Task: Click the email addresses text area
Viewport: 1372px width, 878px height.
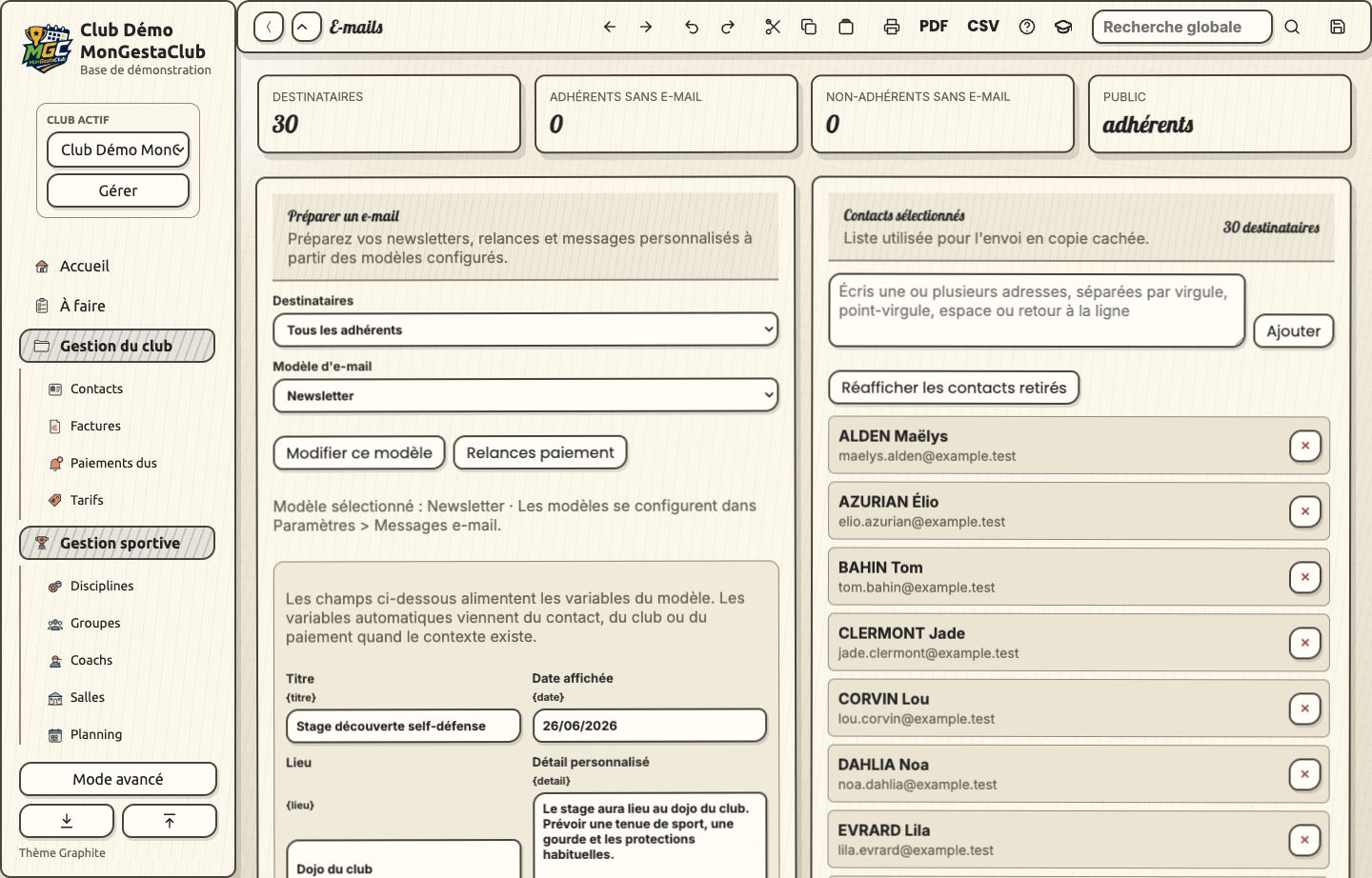Action: 1037,310
